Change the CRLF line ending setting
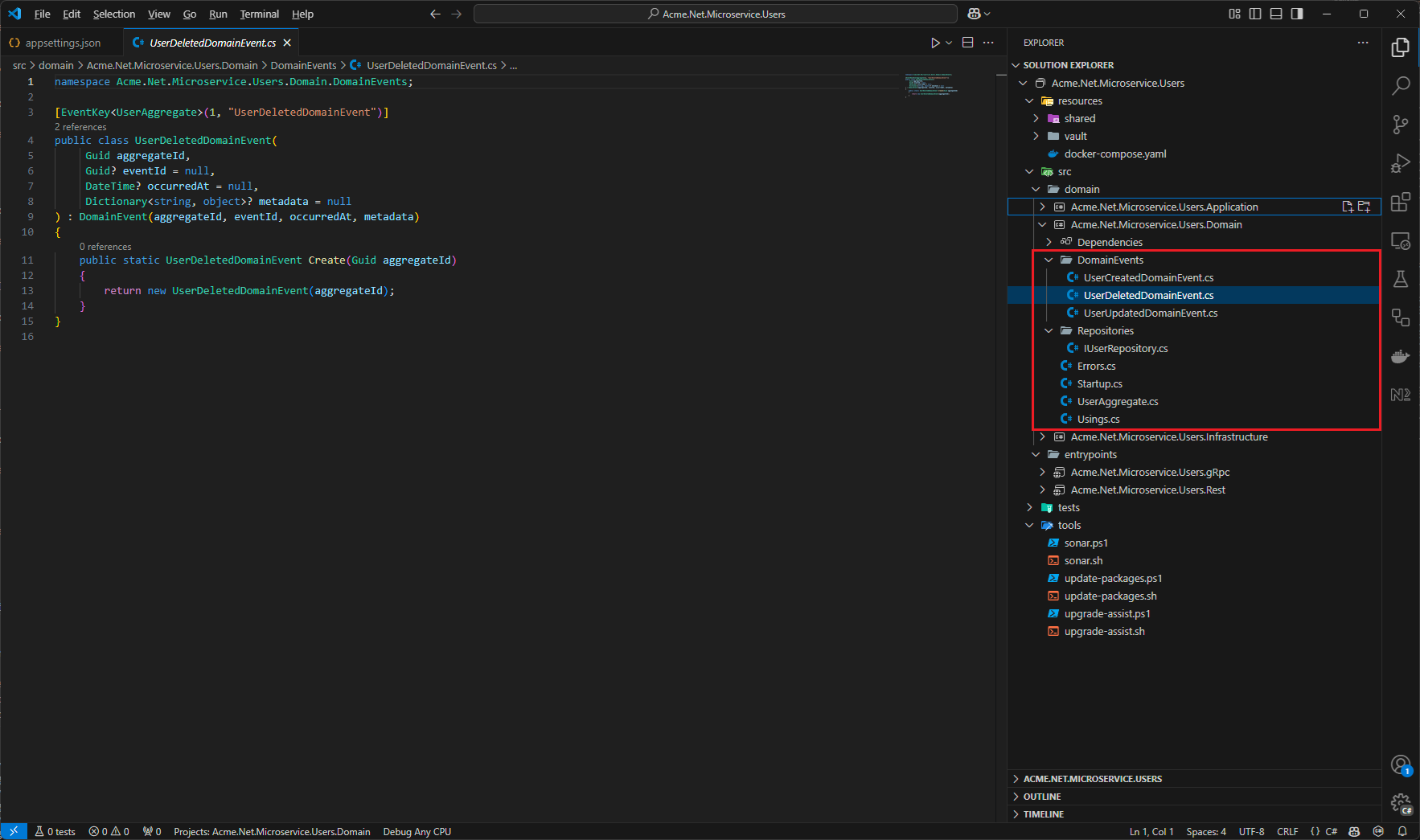This screenshot has height=840, width=1420. [x=1287, y=831]
